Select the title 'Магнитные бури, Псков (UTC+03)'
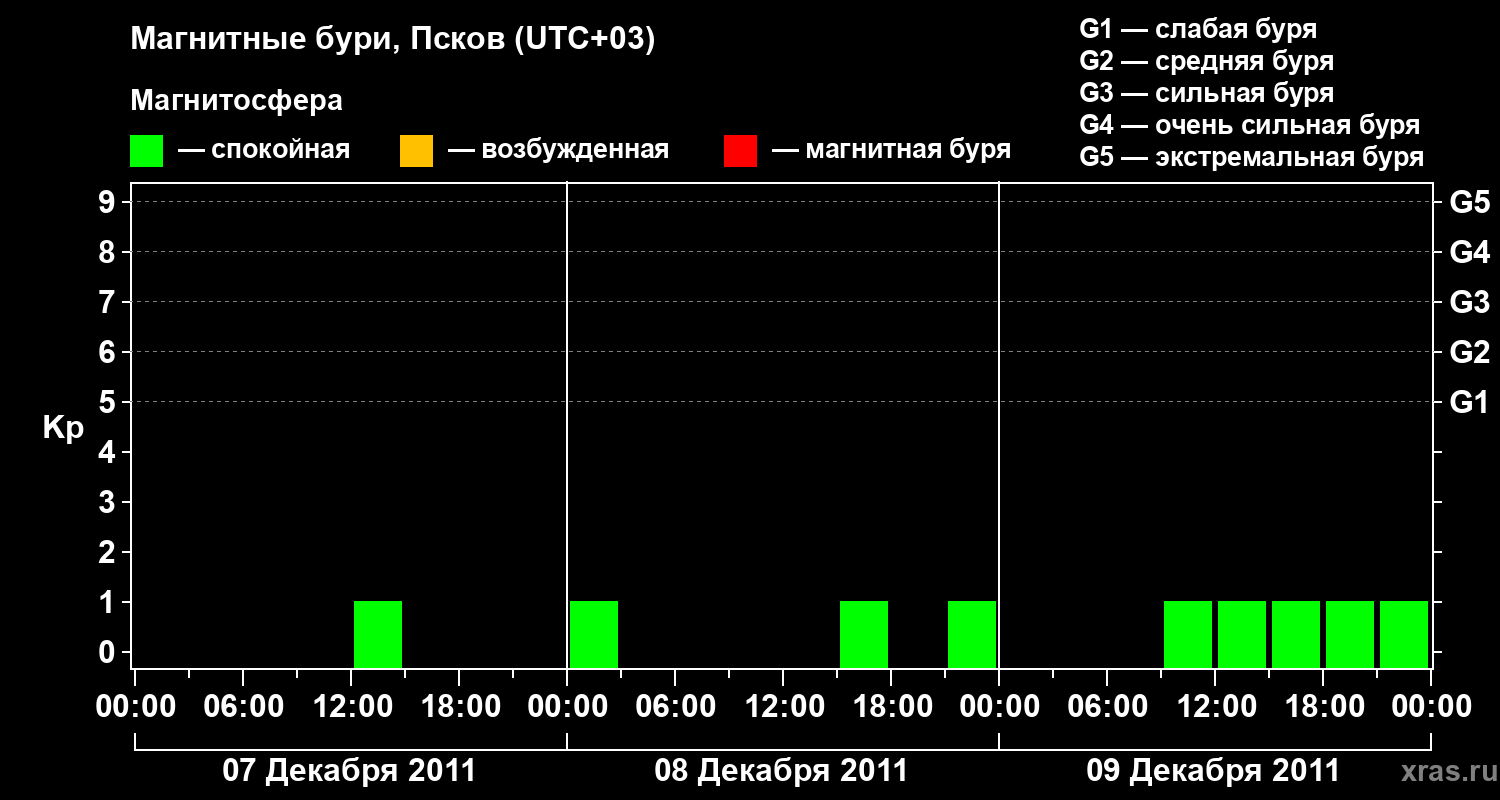 [x=393, y=40]
